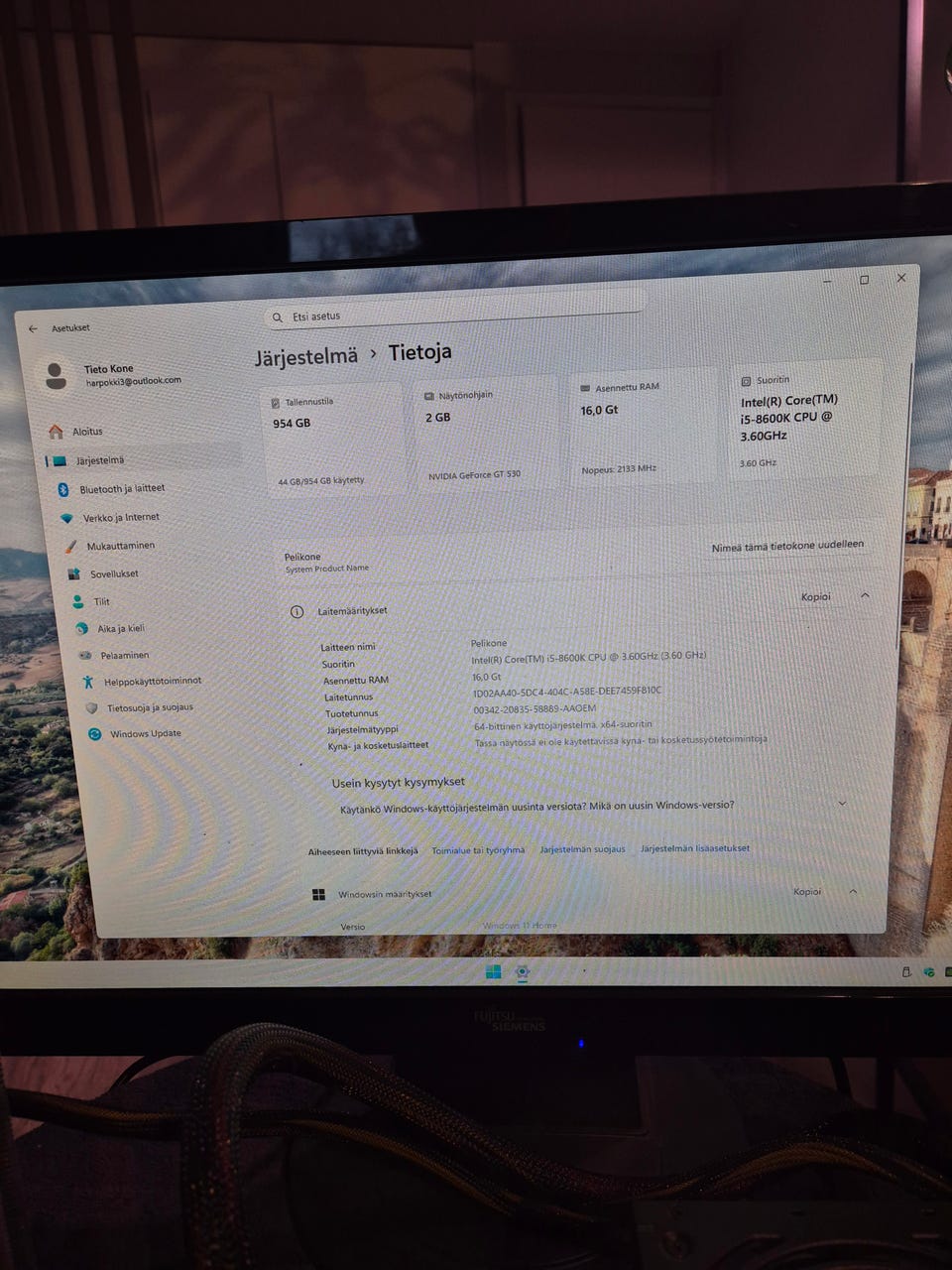Click Kopioi for Windowsin määritykset
The width and height of the screenshot is (952, 1270).
pyautogui.click(x=807, y=892)
